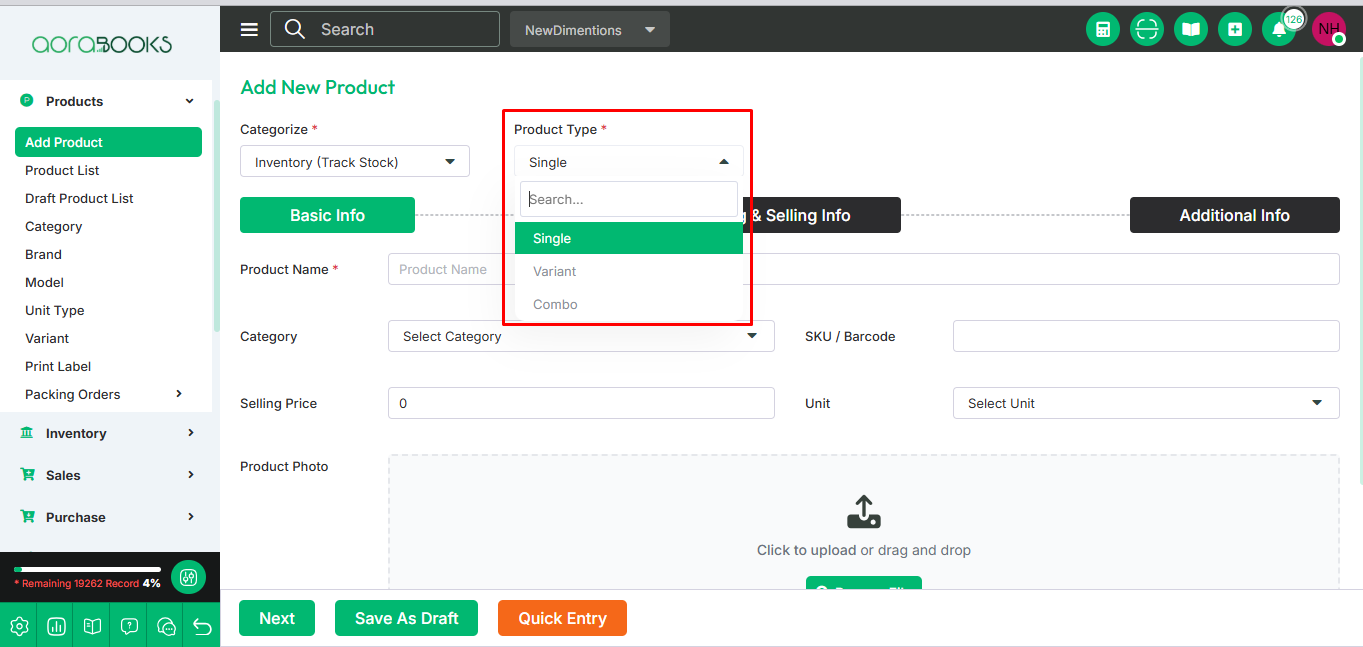Click the magnifier icon in search box
Viewport: 1363px width, 647px height.
[295, 29]
